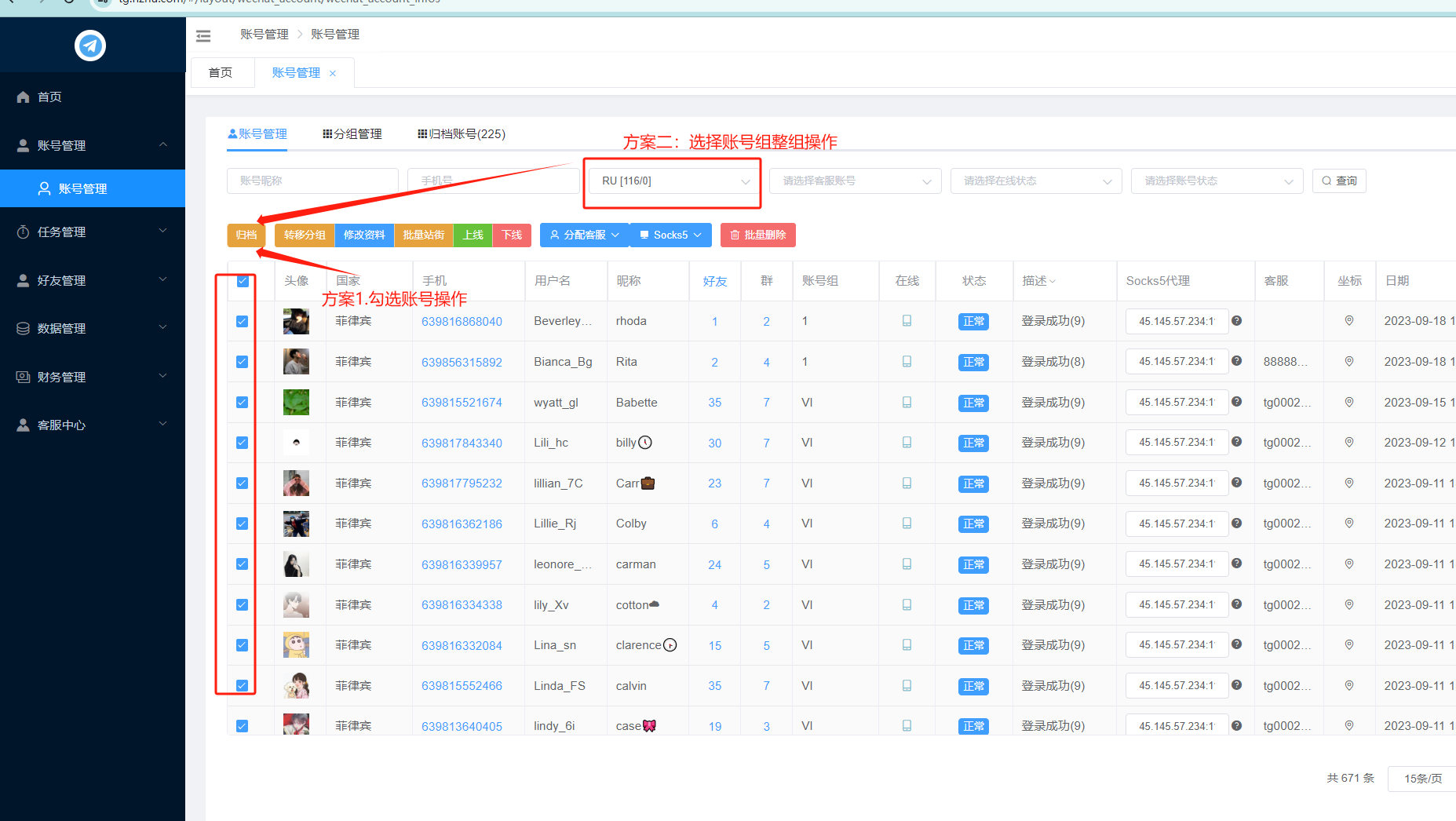Click the online device icon for Rita
This screenshot has width=1456, height=821.
coord(907,362)
